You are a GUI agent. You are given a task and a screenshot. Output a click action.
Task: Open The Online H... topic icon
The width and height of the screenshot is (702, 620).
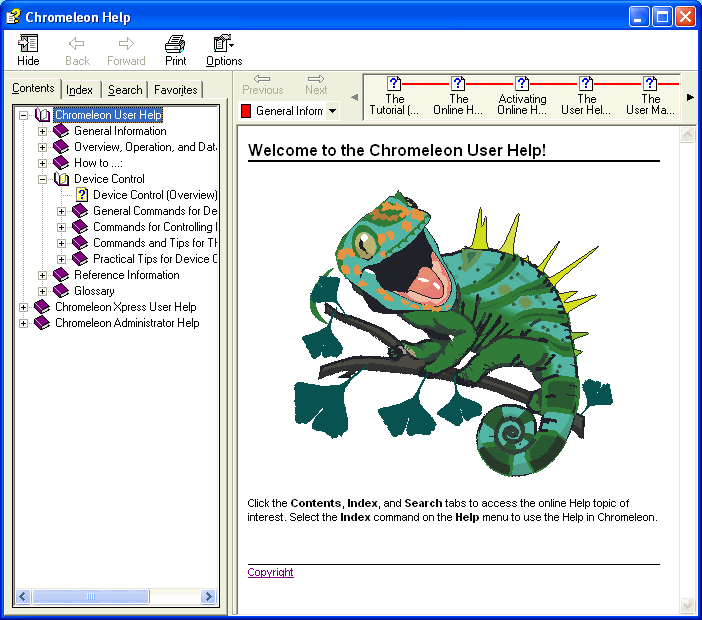(x=458, y=84)
